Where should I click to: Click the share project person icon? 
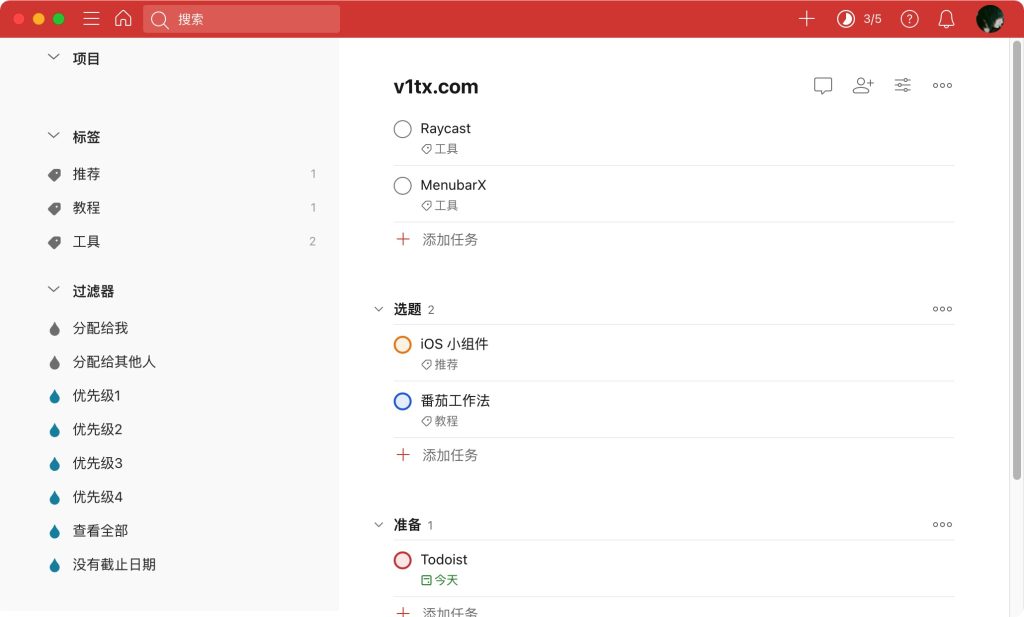pos(863,86)
